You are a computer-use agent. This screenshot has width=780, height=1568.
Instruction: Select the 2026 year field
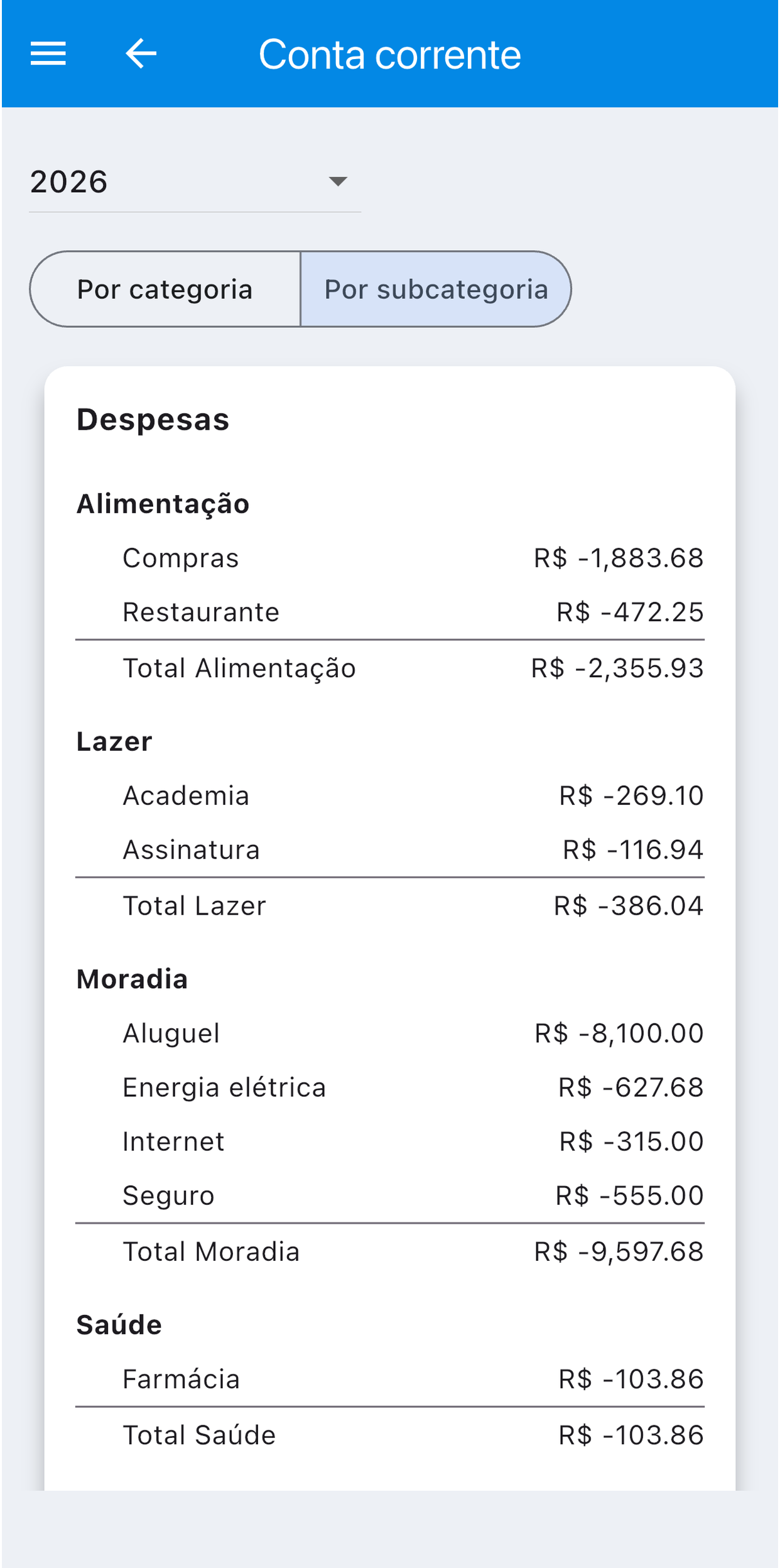point(195,182)
